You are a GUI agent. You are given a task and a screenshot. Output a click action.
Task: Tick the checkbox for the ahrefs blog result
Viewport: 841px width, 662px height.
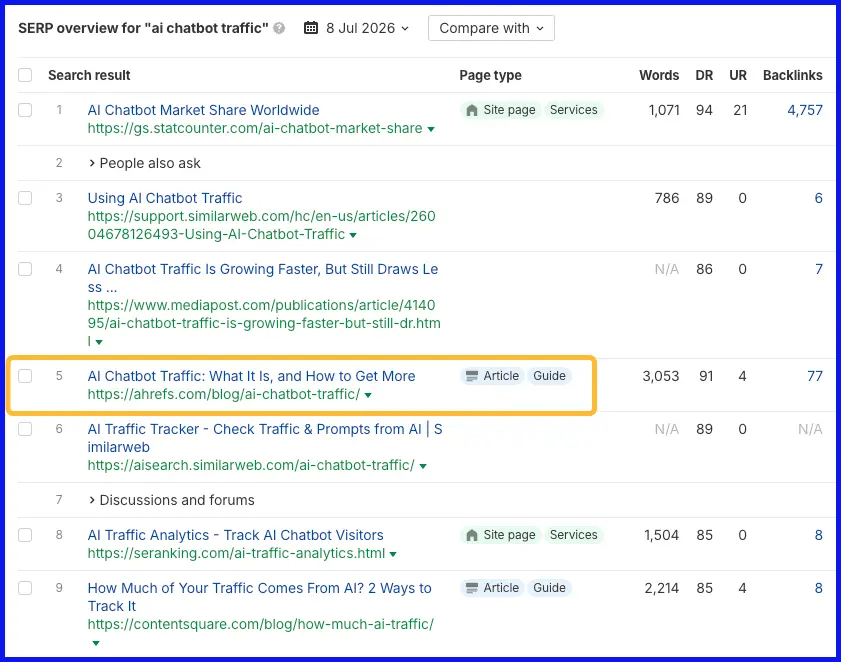[25, 376]
